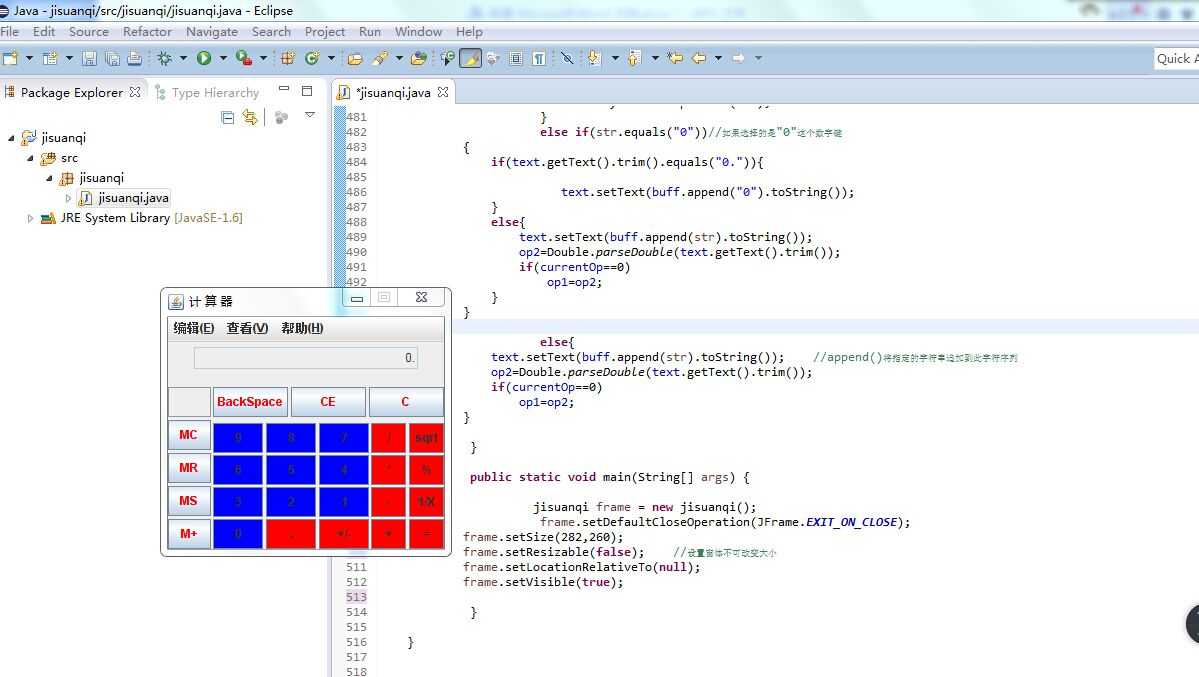Click the Skip All Breakpoints icon

click(x=567, y=58)
